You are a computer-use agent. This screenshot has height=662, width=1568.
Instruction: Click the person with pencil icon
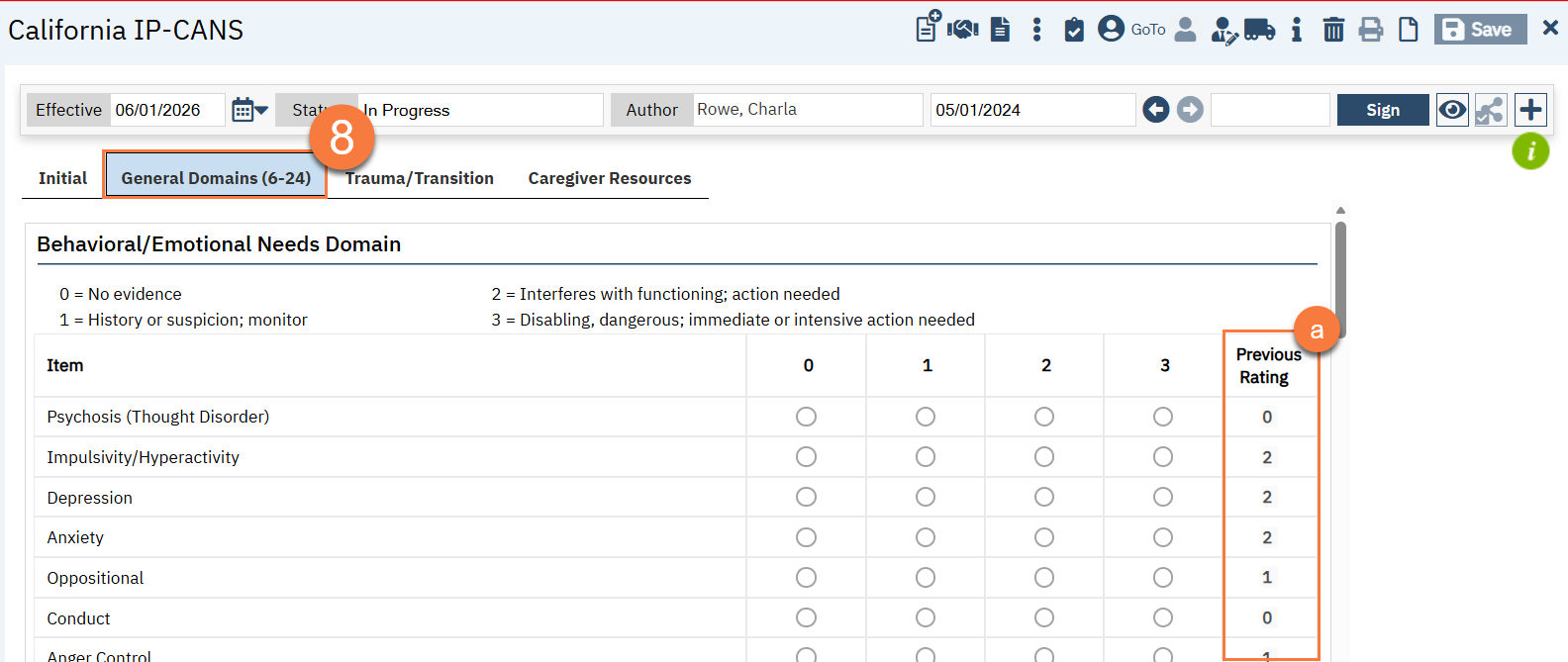click(x=1224, y=31)
